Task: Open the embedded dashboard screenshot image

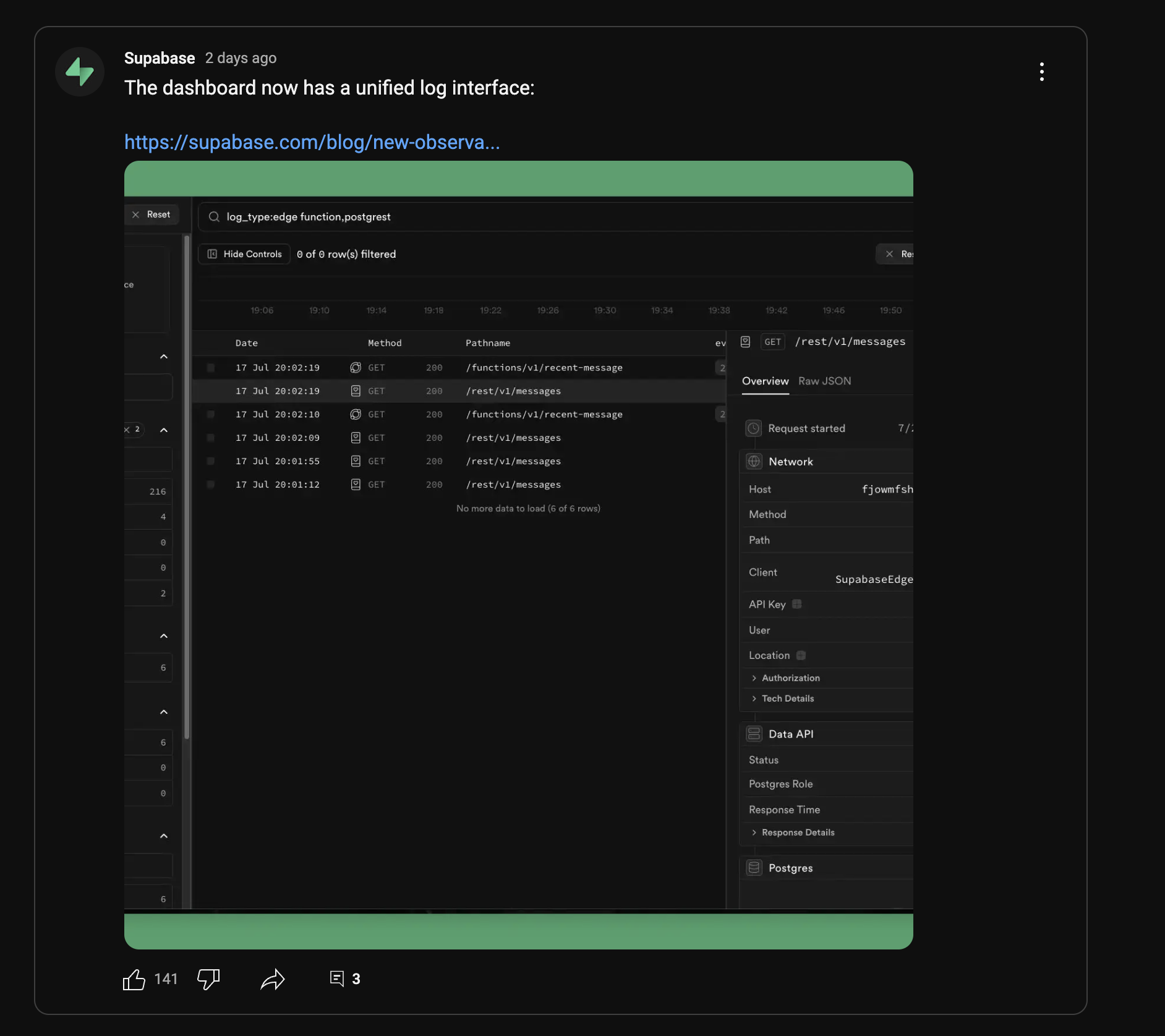Action: 519,555
